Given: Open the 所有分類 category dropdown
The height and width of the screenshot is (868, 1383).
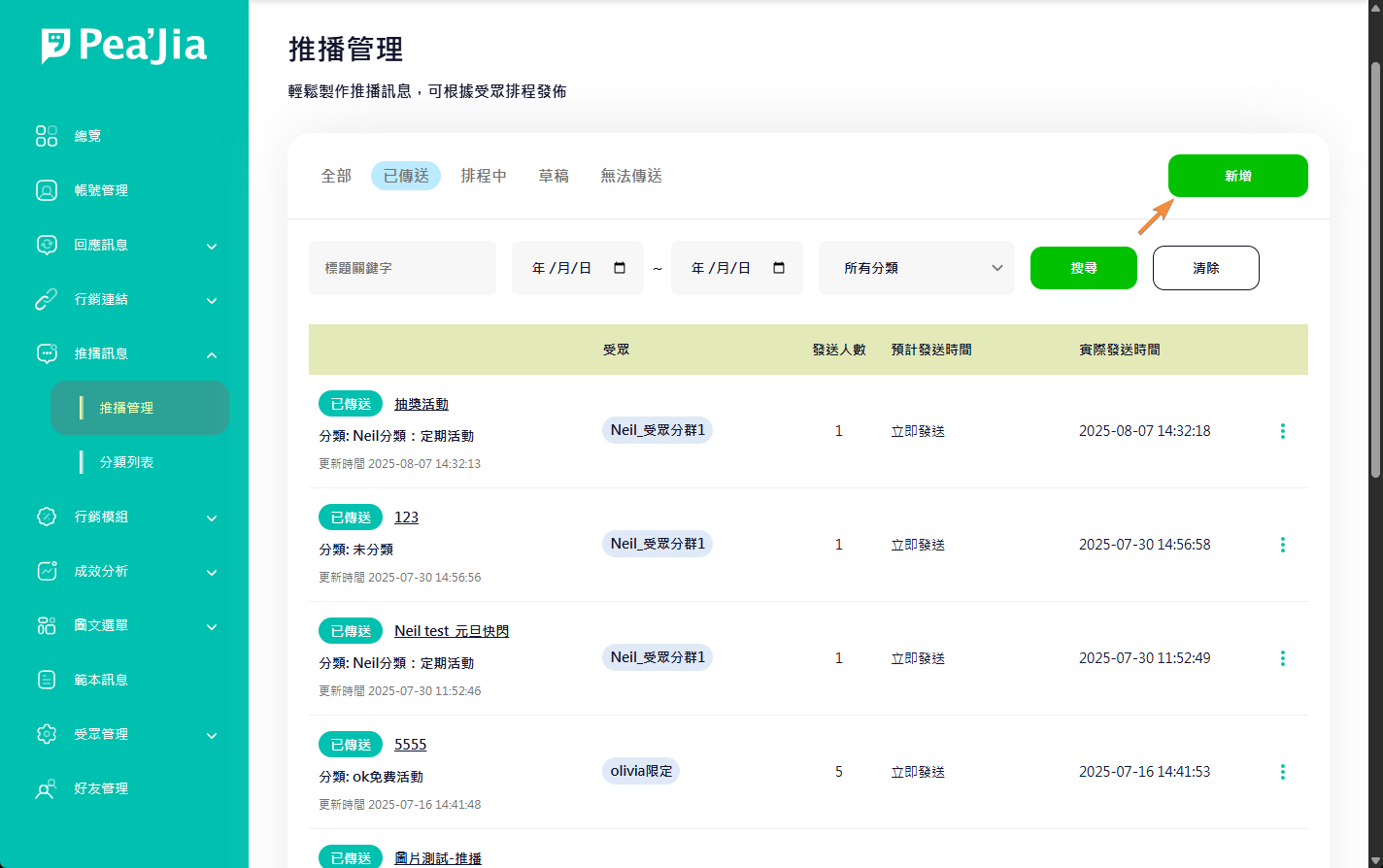Looking at the screenshot, I should pyautogui.click(x=916, y=268).
